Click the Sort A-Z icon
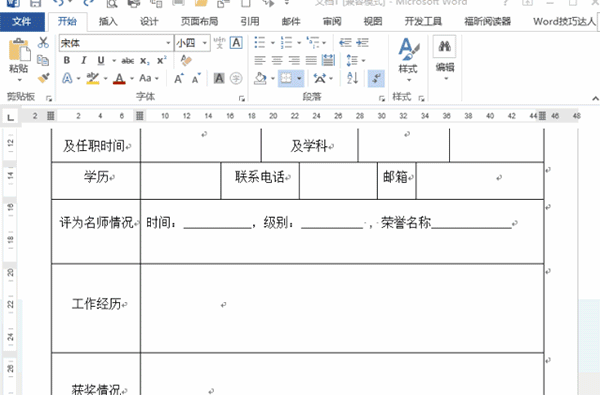Image resolution: width=600 pixels, height=395 pixels. pyautogui.click(x=352, y=78)
